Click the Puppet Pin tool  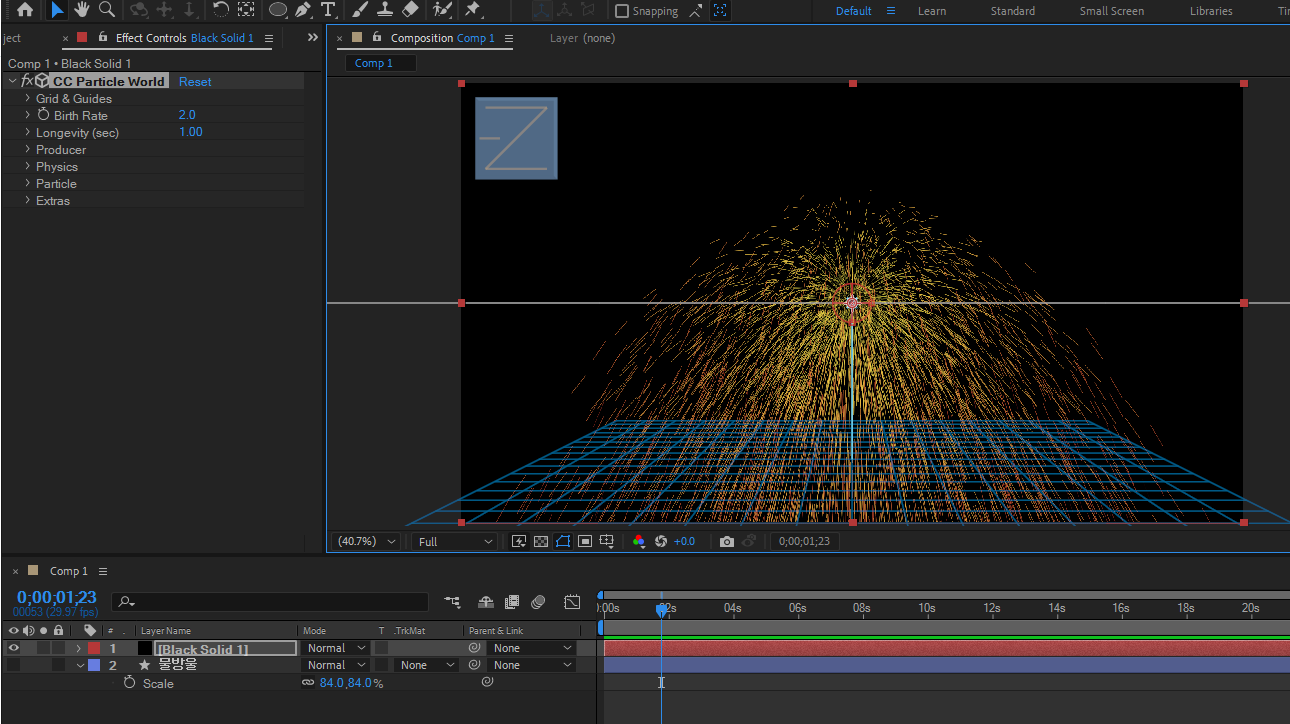pos(472,10)
